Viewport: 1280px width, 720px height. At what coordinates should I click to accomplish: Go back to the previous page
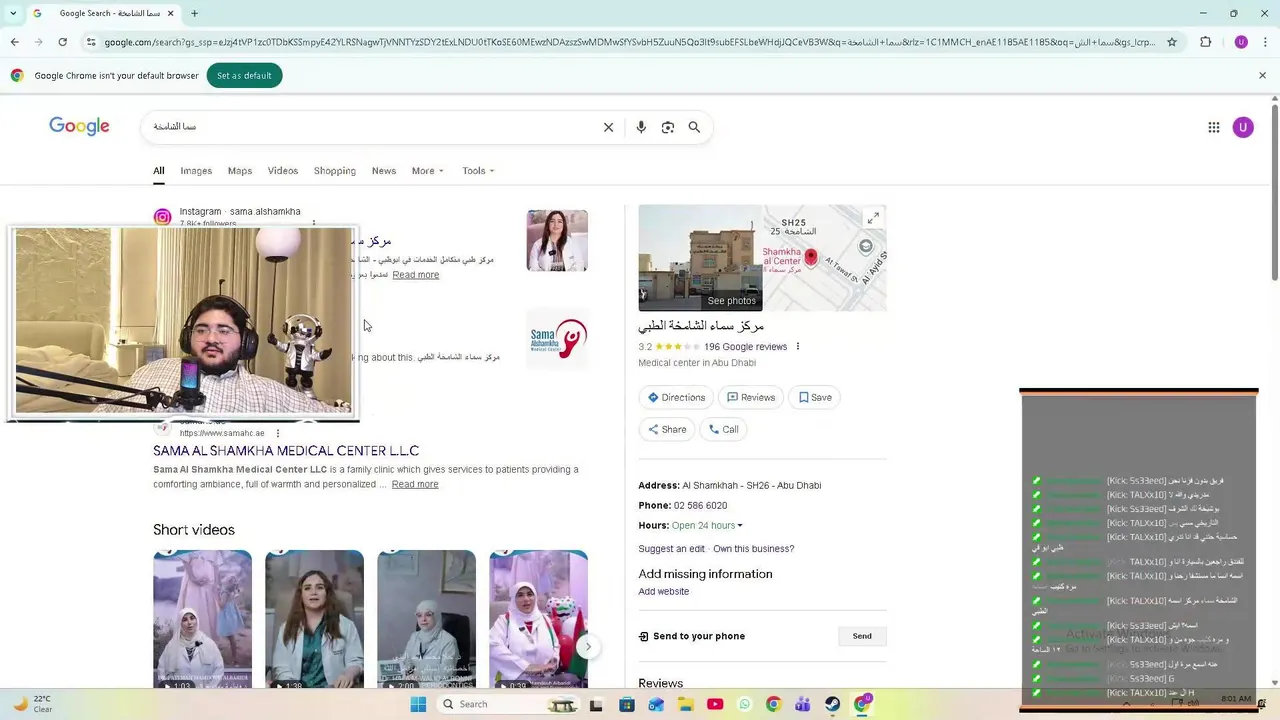tap(14, 42)
